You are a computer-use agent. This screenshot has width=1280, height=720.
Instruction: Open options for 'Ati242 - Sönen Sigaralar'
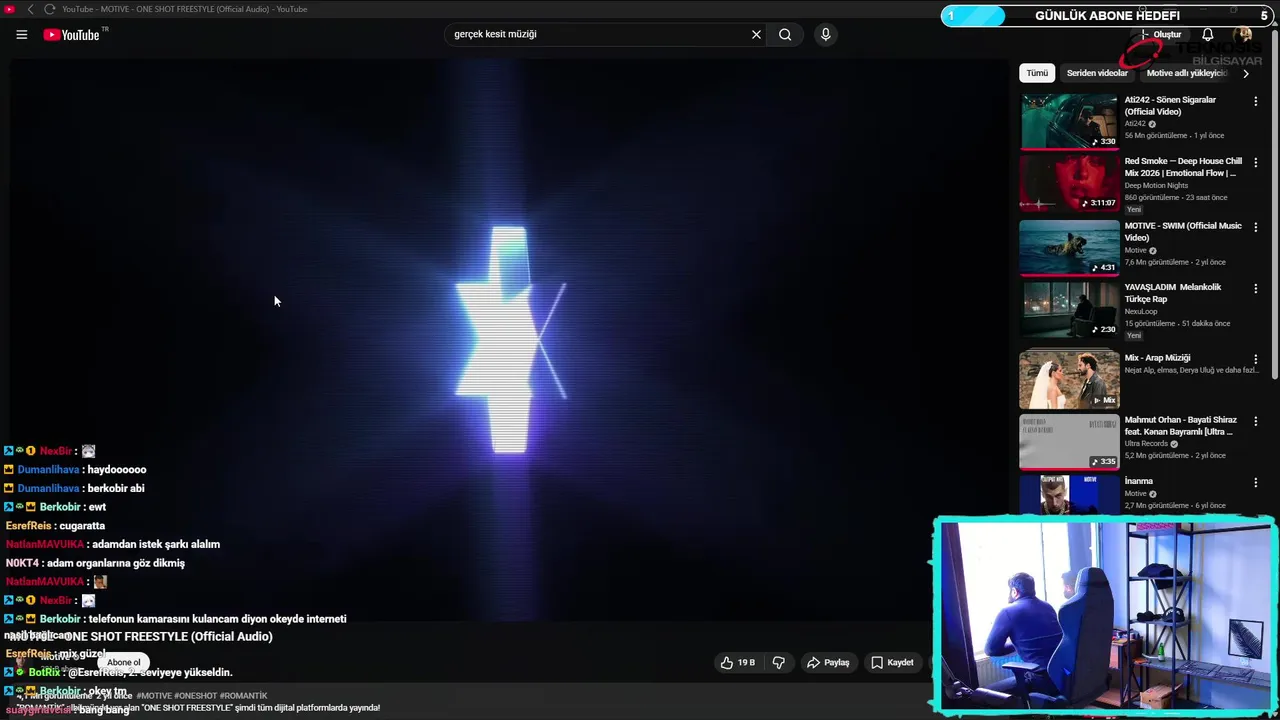tap(1256, 101)
